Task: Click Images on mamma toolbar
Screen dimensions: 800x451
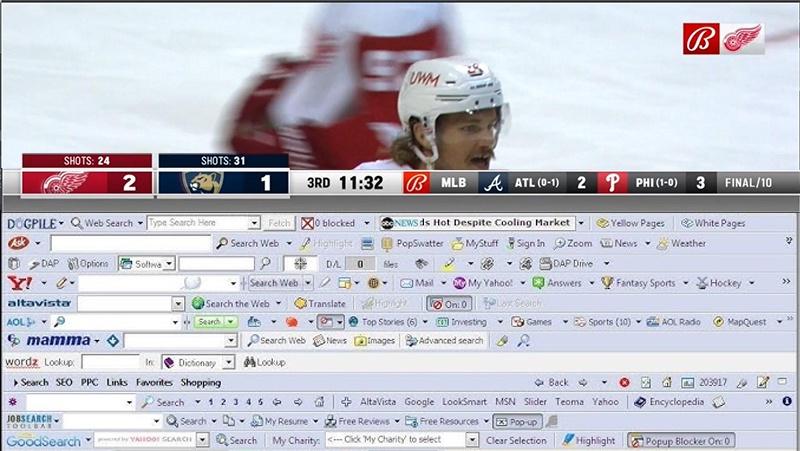Action: point(375,340)
